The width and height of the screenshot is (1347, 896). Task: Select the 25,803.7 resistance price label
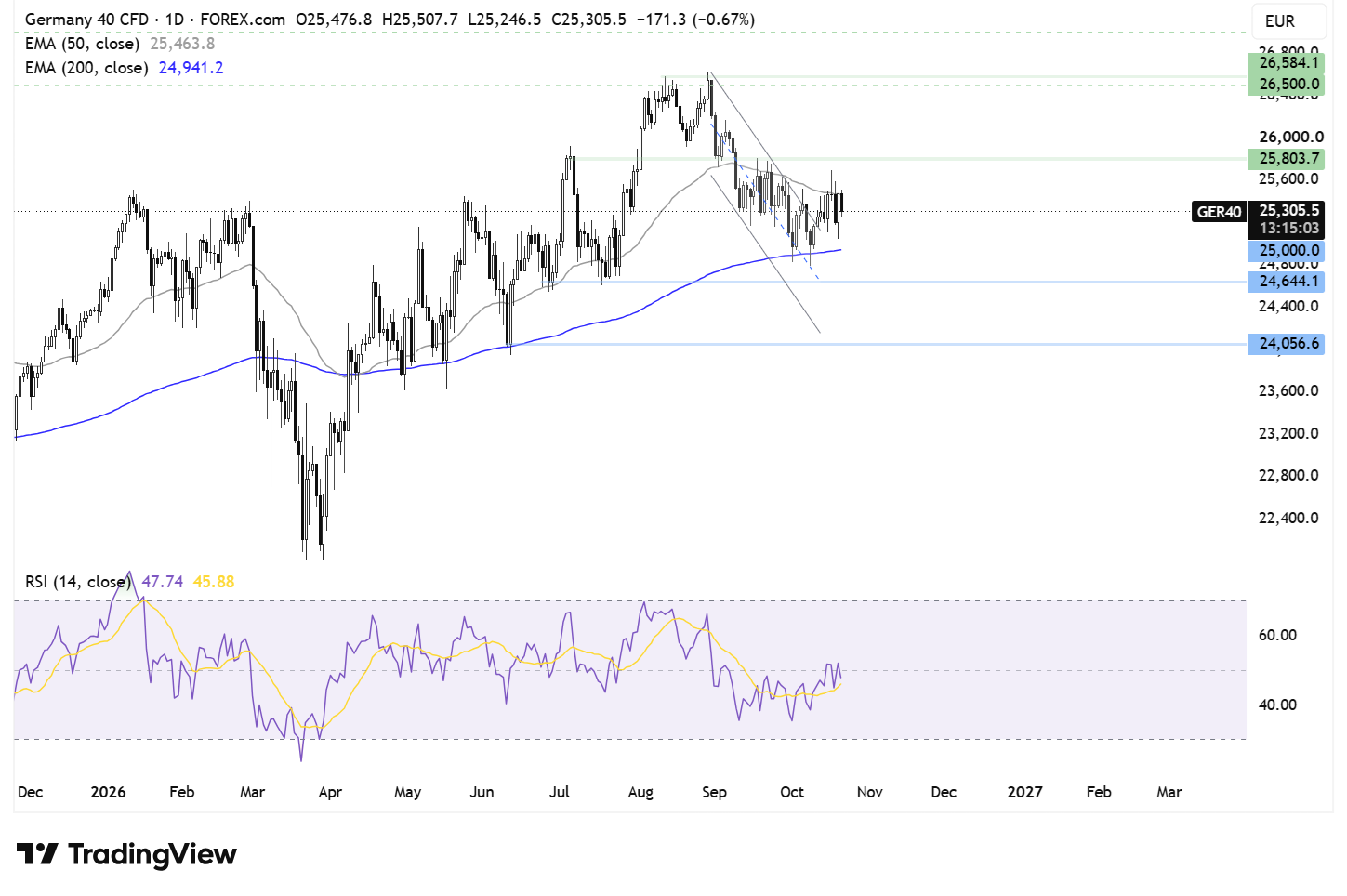click(1287, 159)
